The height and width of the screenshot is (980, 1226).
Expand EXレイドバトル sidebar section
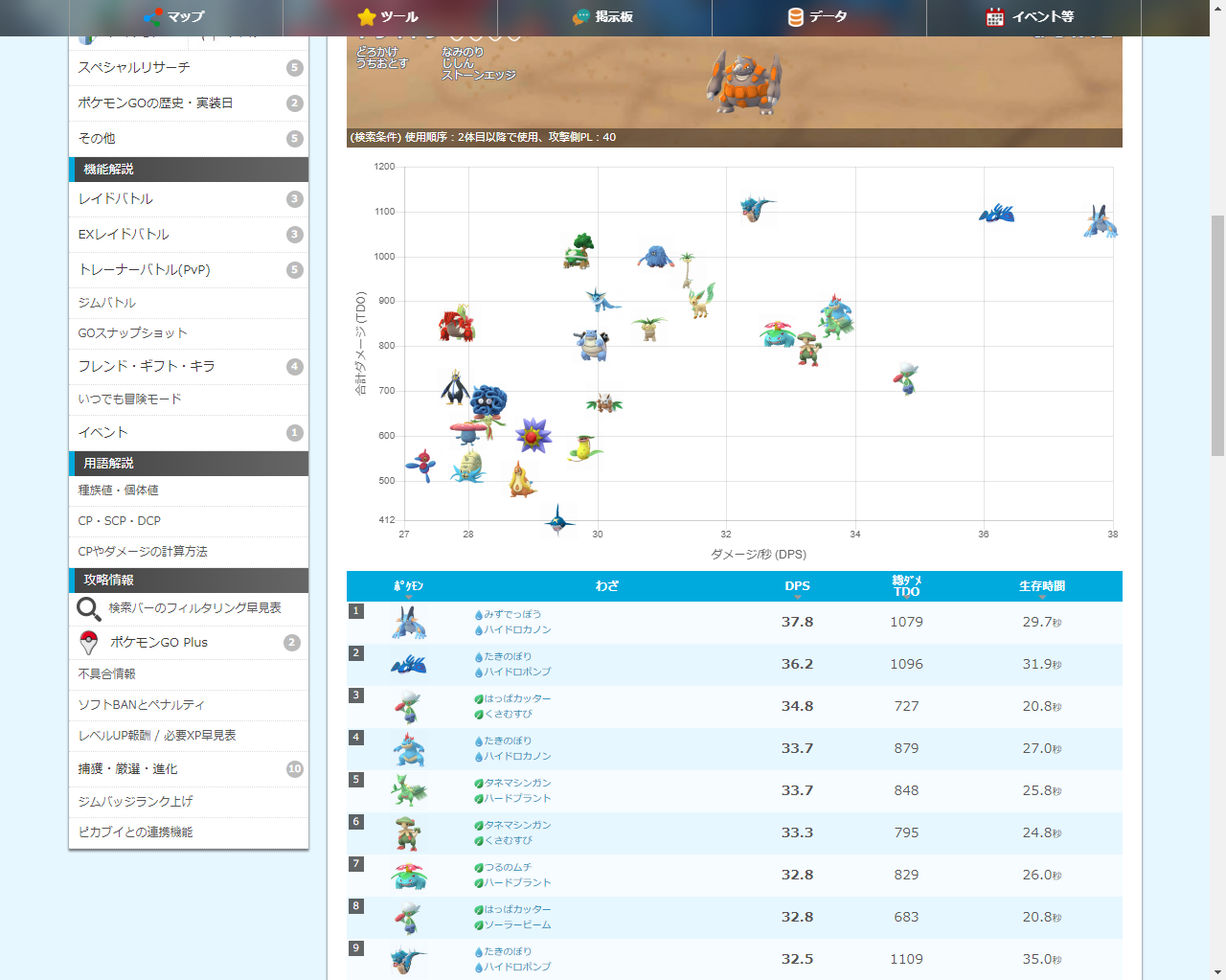tap(189, 235)
